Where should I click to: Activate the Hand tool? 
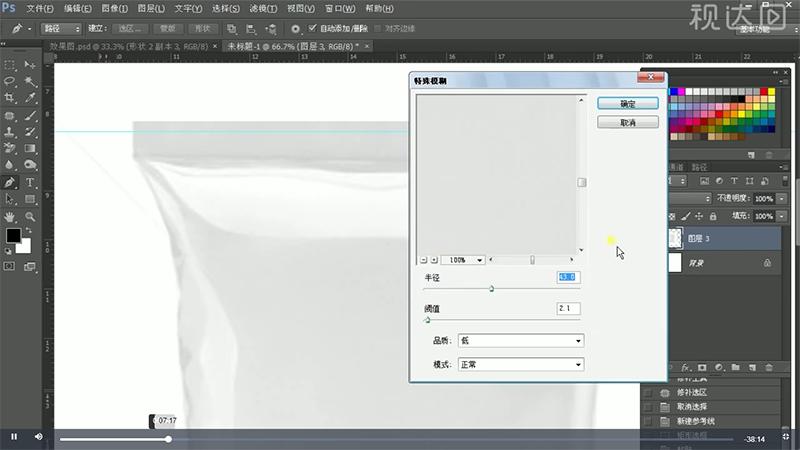click(x=10, y=216)
